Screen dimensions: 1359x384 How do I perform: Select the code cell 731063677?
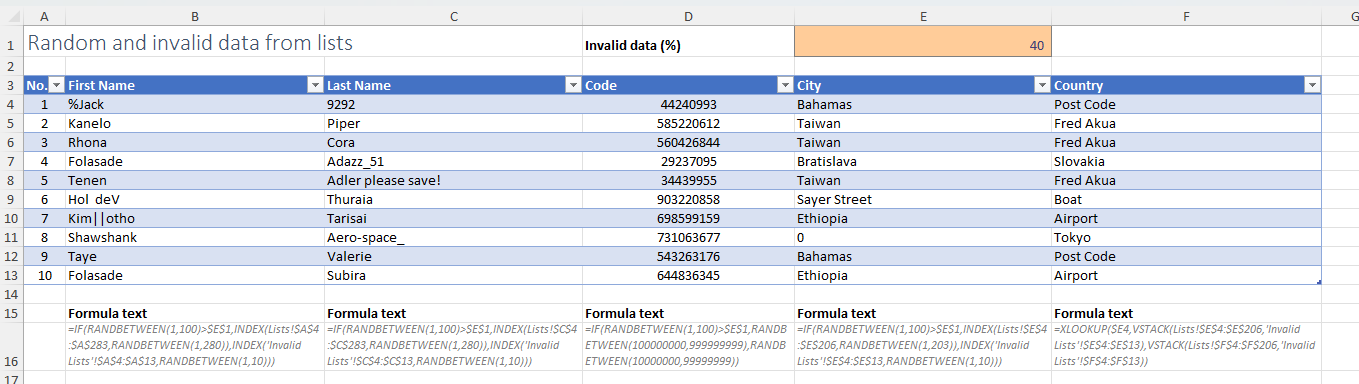pos(688,238)
